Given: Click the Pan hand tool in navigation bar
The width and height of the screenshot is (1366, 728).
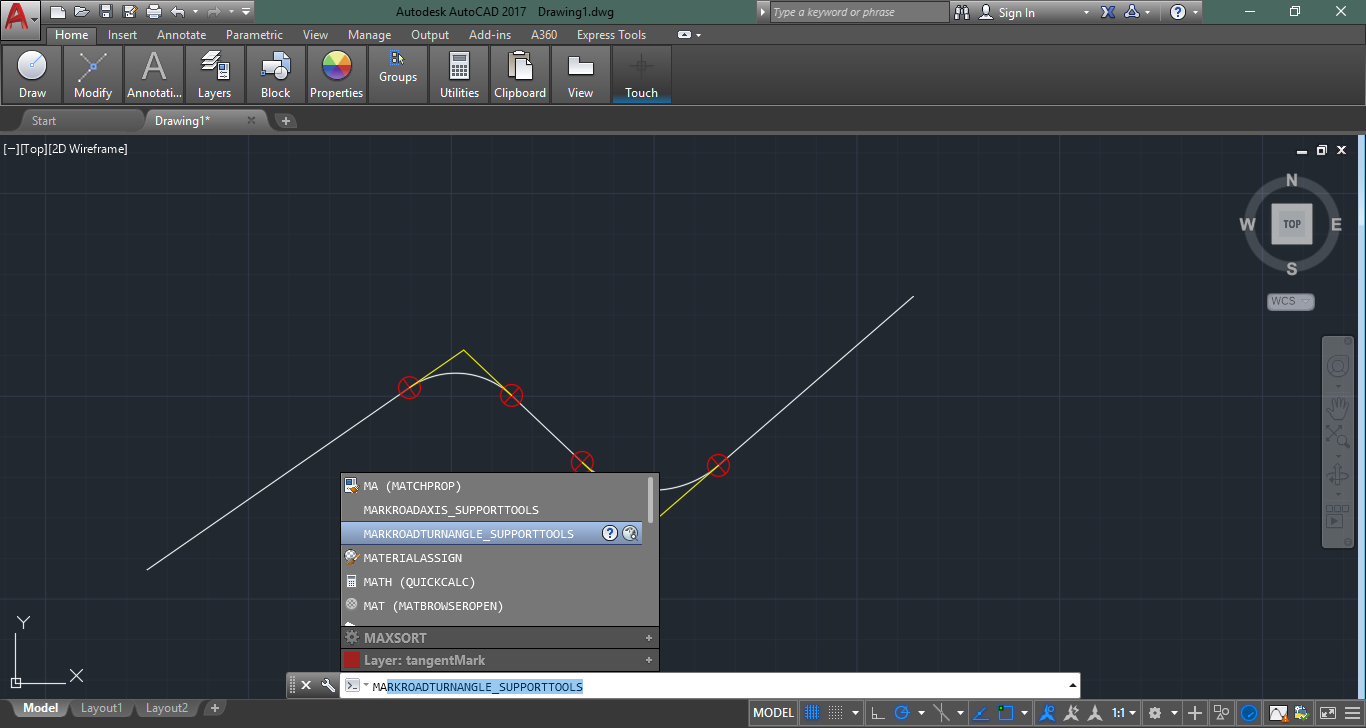Looking at the screenshot, I should click(x=1337, y=408).
